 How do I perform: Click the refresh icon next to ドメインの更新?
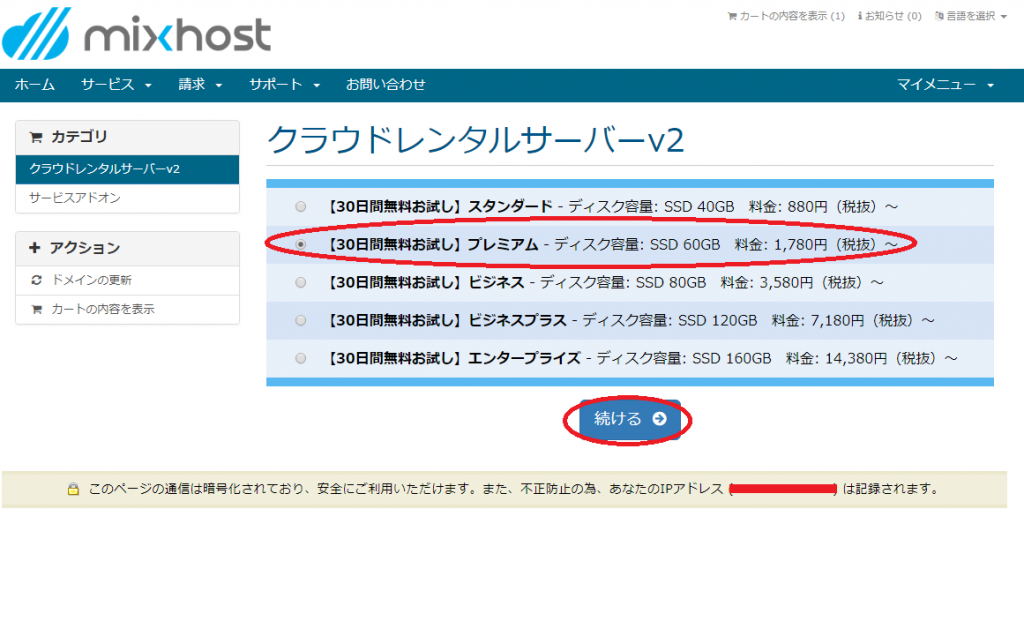37,280
